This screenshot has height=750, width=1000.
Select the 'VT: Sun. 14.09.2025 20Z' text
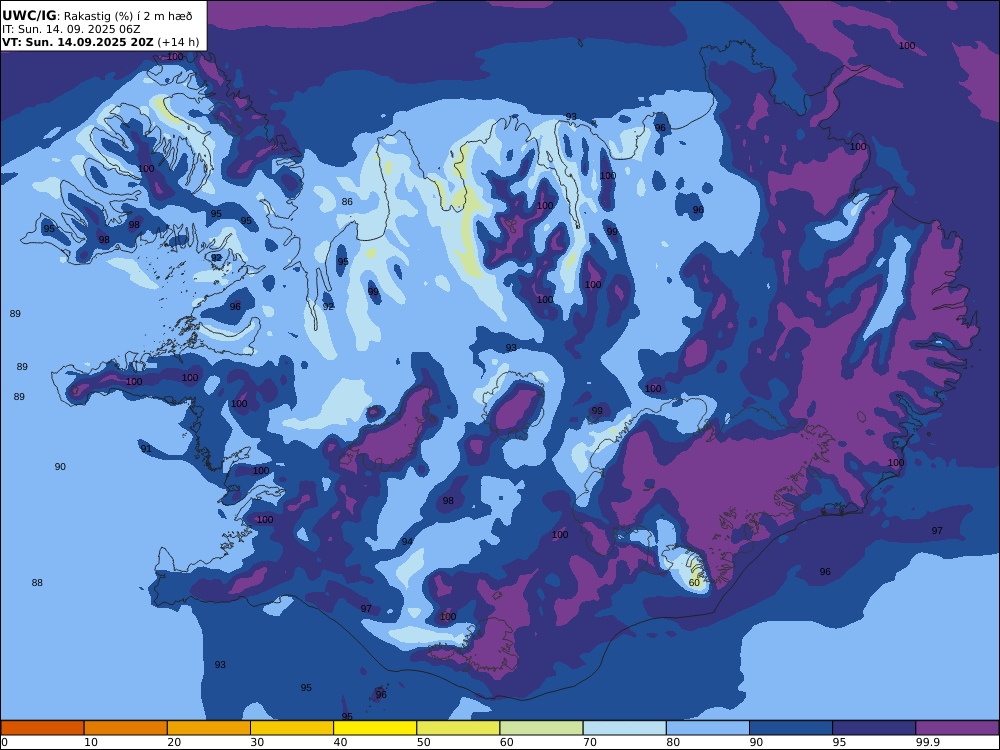78,43
